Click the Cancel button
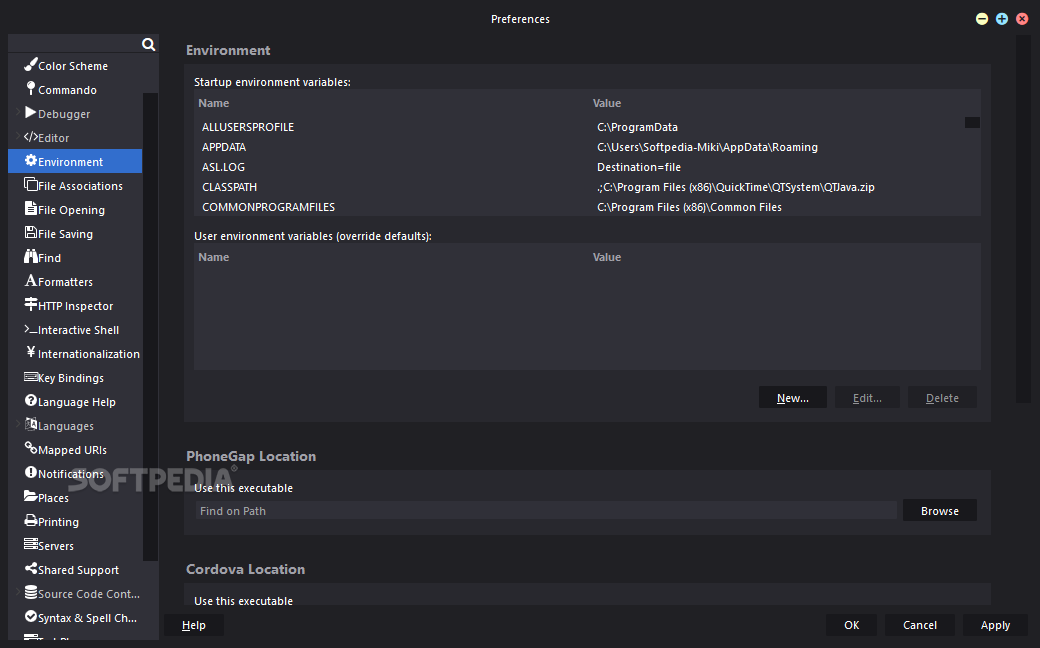Image resolution: width=1040 pixels, height=648 pixels. pos(920,625)
